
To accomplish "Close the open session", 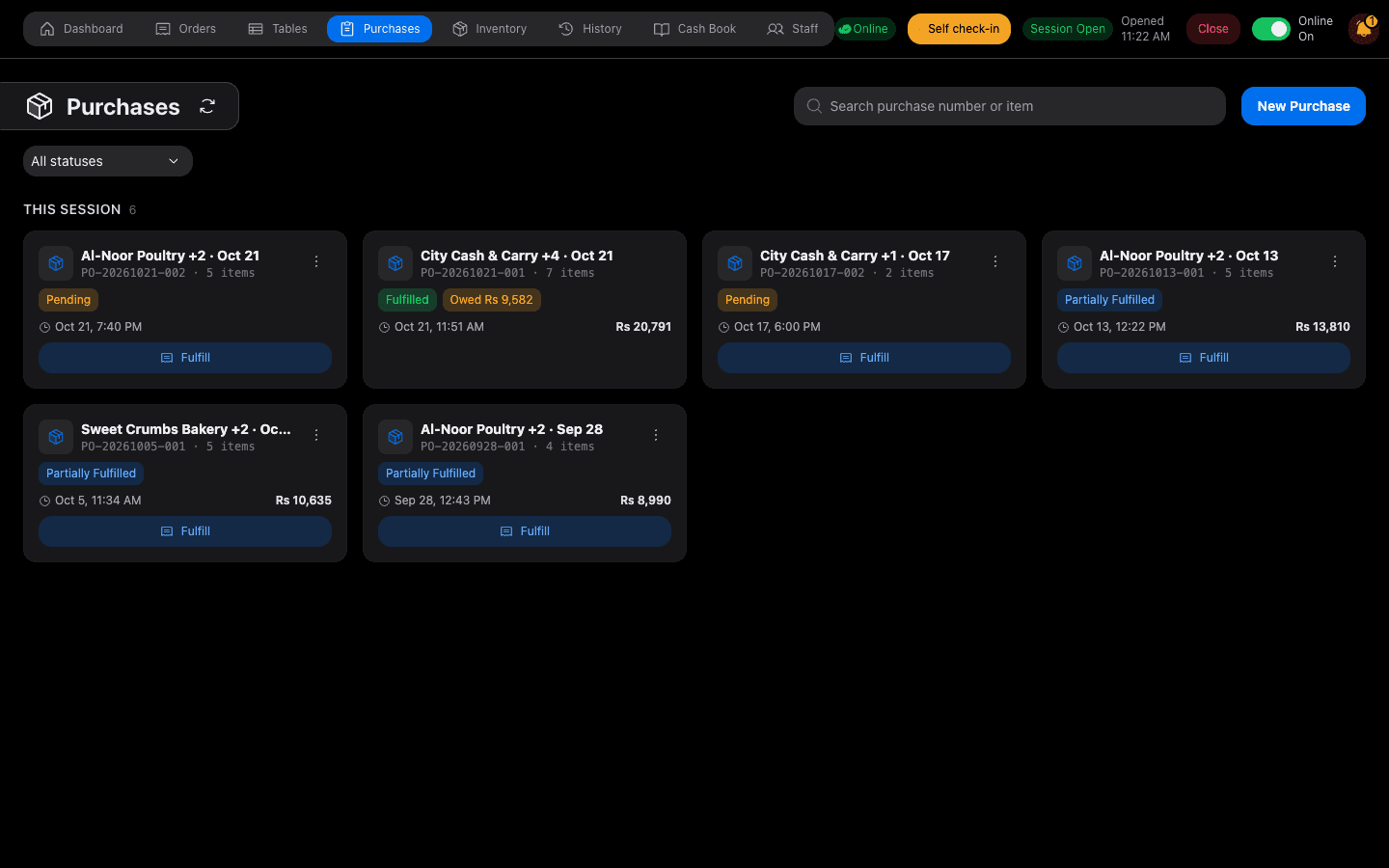I will (x=1213, y=29).
